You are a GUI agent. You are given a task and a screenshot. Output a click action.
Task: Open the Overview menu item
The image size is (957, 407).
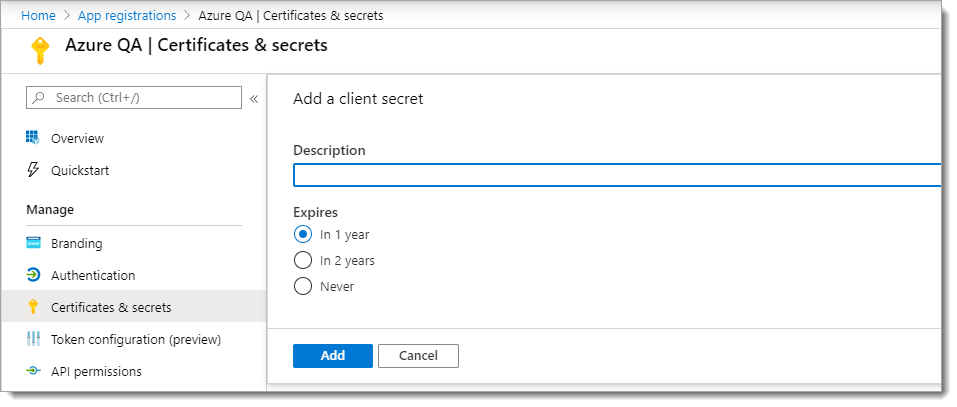(x=77, y=138)
